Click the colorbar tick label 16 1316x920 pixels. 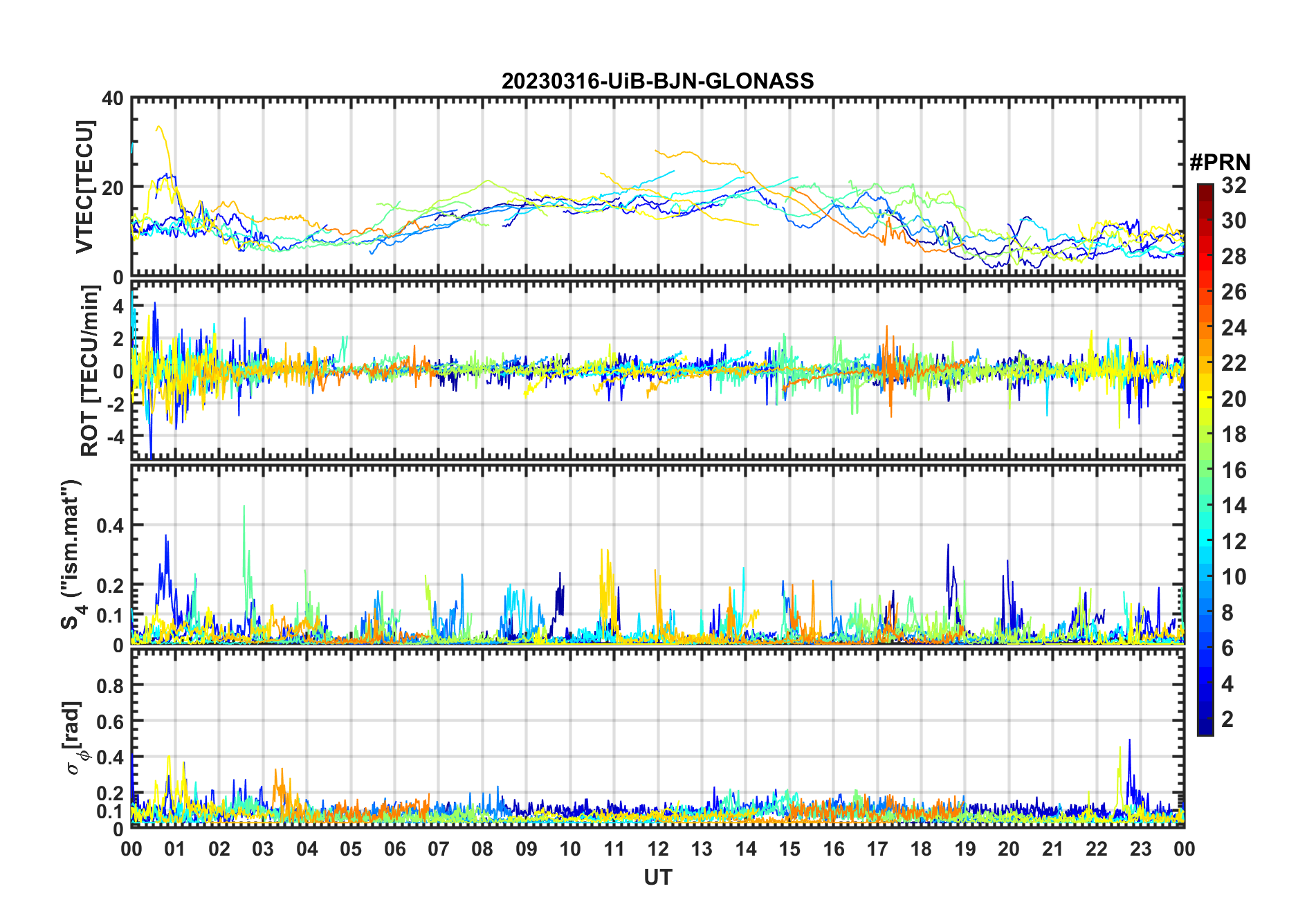coord(1234,470)
